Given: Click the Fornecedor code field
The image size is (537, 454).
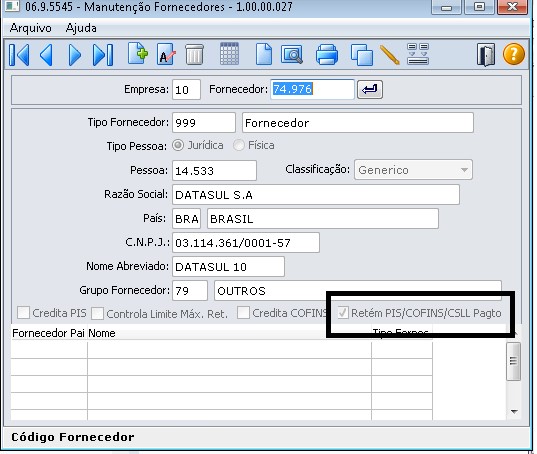Looking at the screenshot, I should [312, 90].
